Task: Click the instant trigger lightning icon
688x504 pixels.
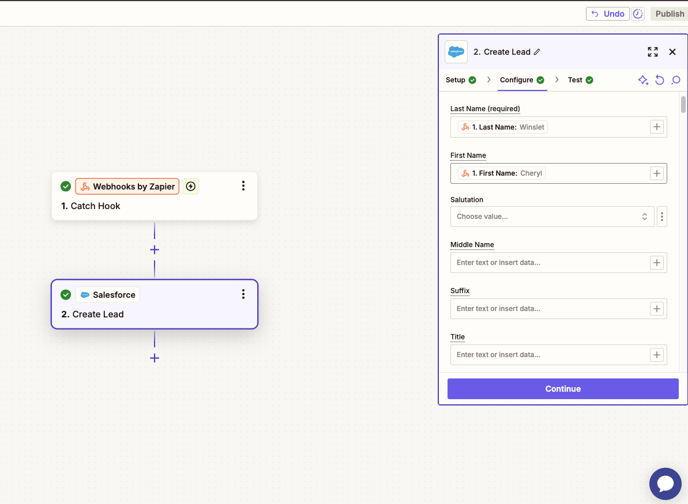Action: pyautogui.click(x=191, y=186)
